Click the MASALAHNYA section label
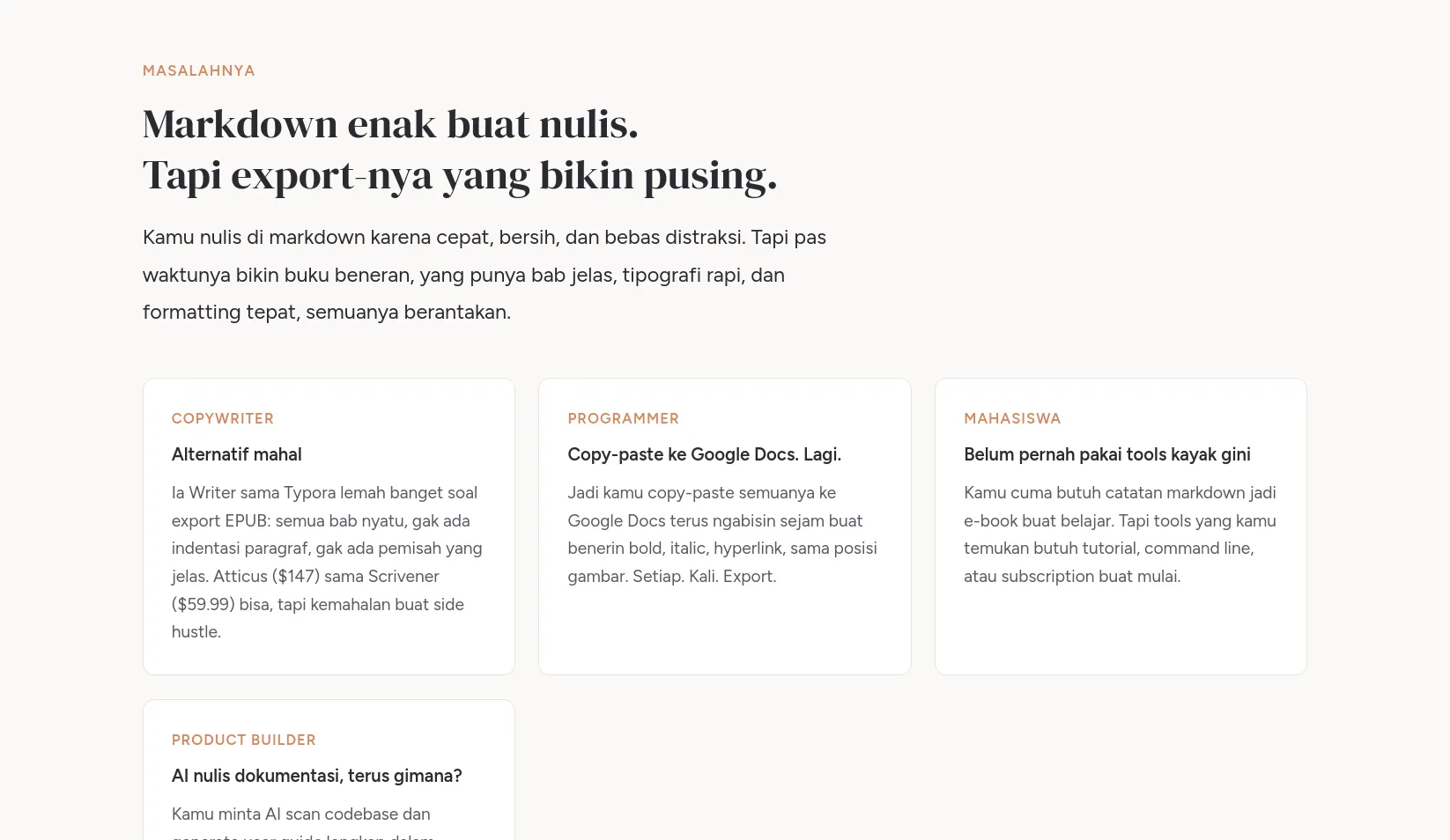1450x840 pixels. pos(199,70)
